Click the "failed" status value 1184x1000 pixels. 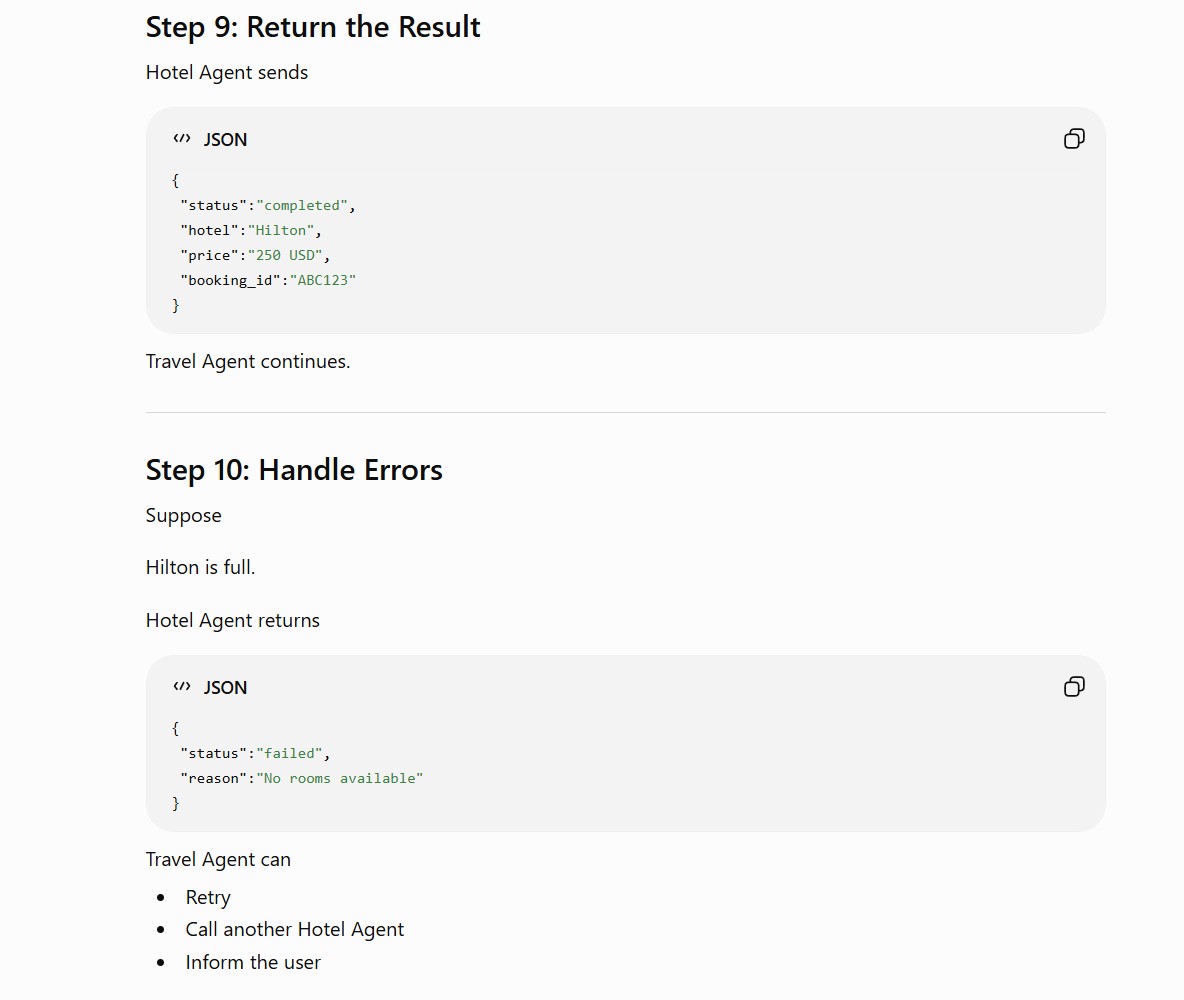click(289, 753)
